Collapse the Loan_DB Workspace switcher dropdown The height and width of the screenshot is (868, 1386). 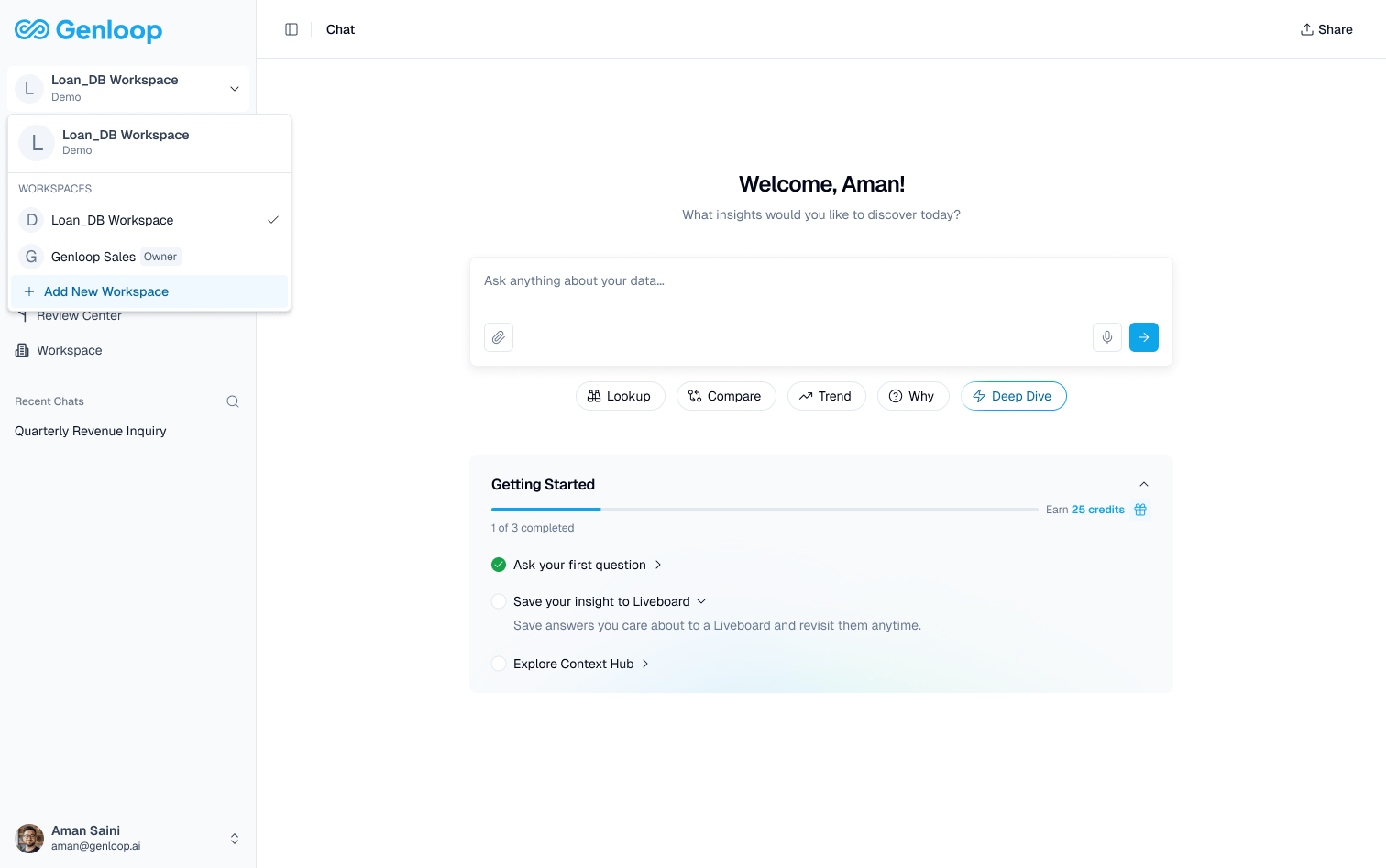[x=235, y=89]
